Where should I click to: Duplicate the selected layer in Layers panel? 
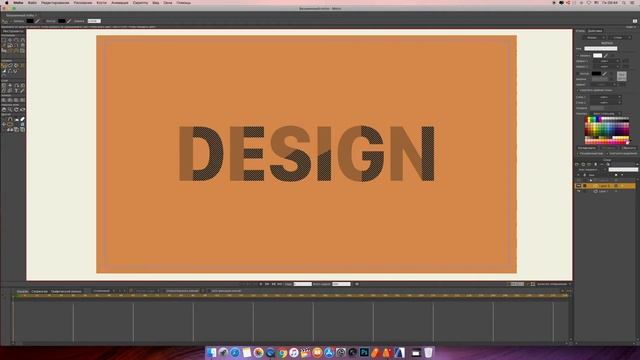(x=583, y=164)
